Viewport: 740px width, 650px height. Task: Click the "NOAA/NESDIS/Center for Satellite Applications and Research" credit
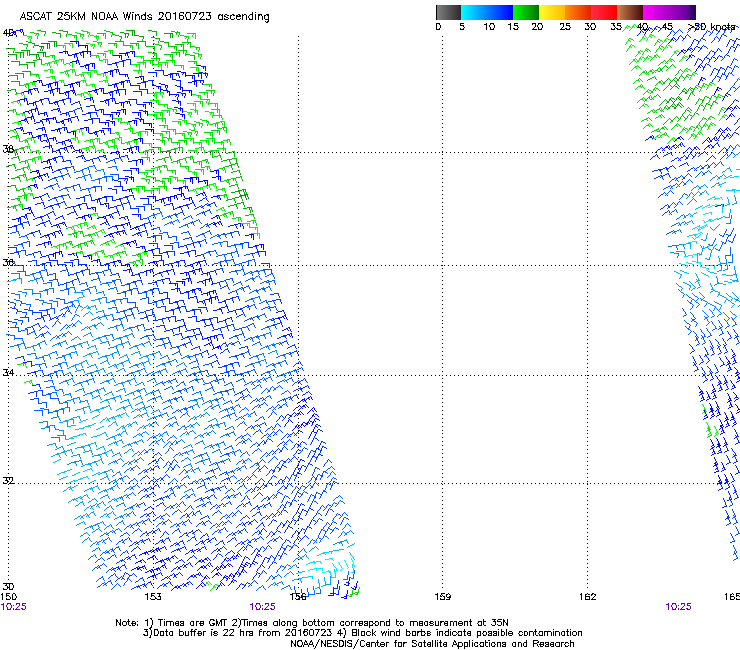pyautogui.click(x=432, y=644)
